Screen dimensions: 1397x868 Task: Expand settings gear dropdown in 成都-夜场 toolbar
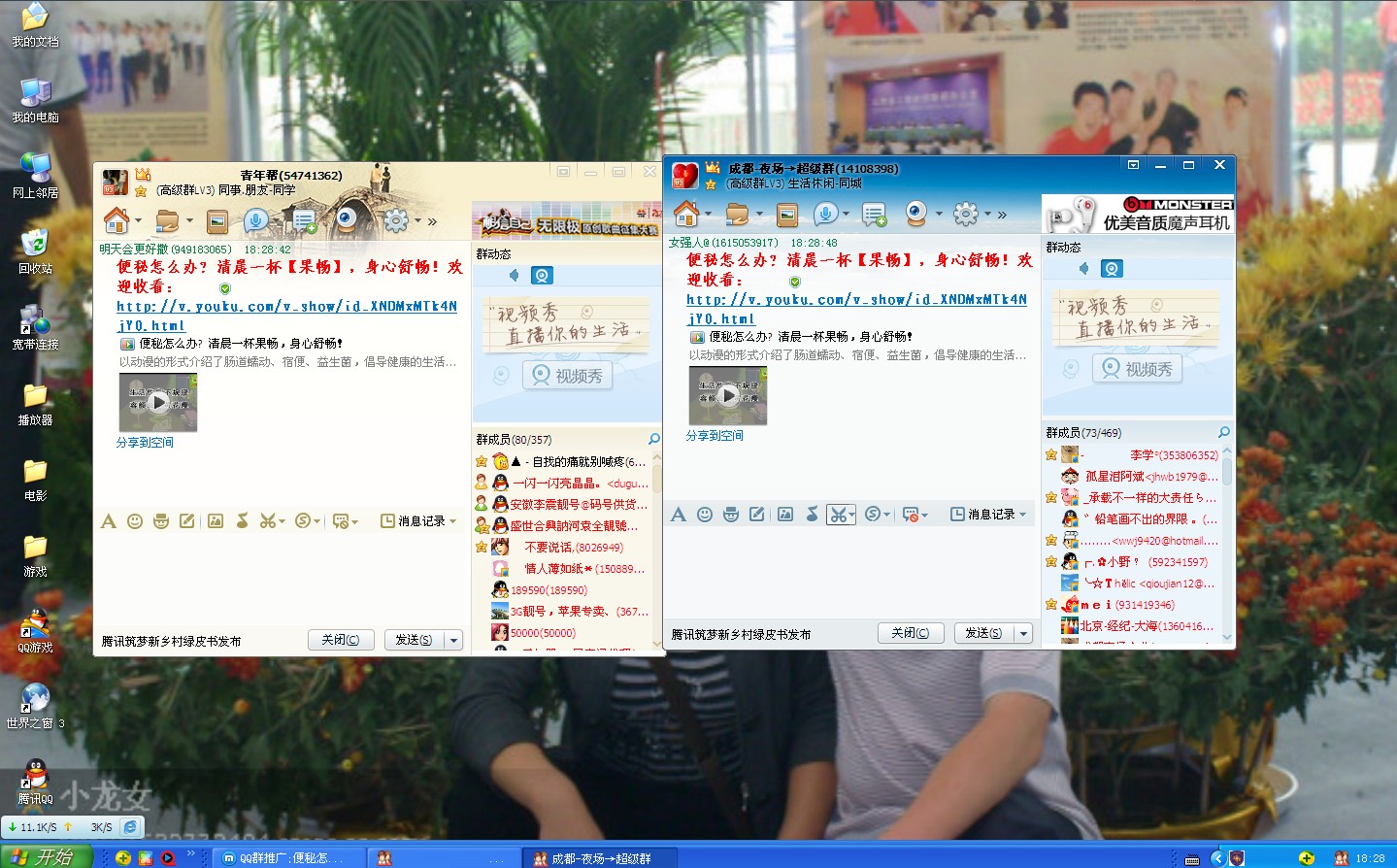(x=987, y=214)
